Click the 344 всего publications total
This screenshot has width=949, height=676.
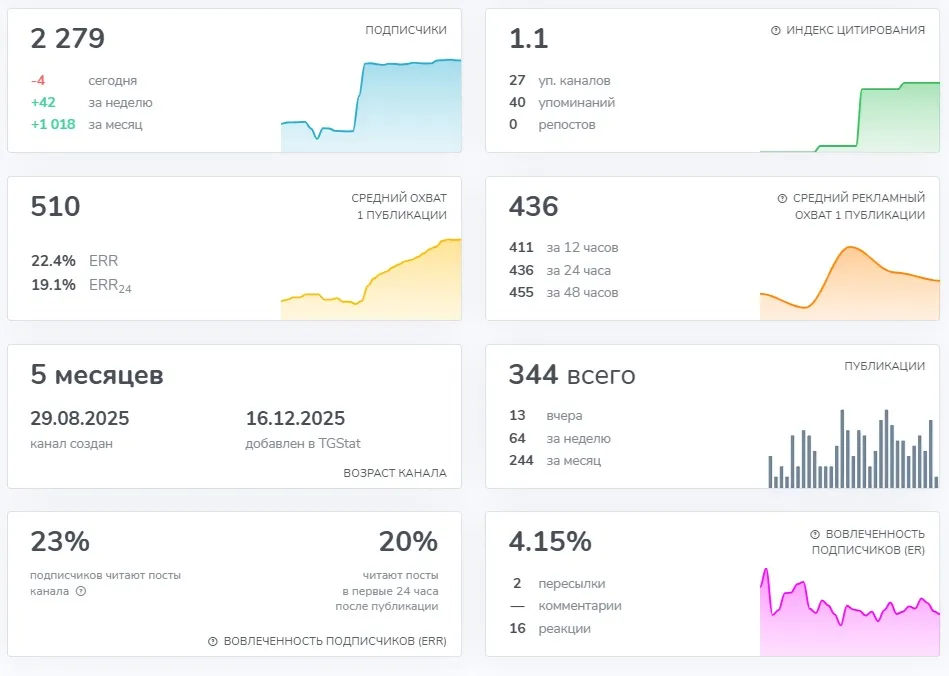pos(572,375)
